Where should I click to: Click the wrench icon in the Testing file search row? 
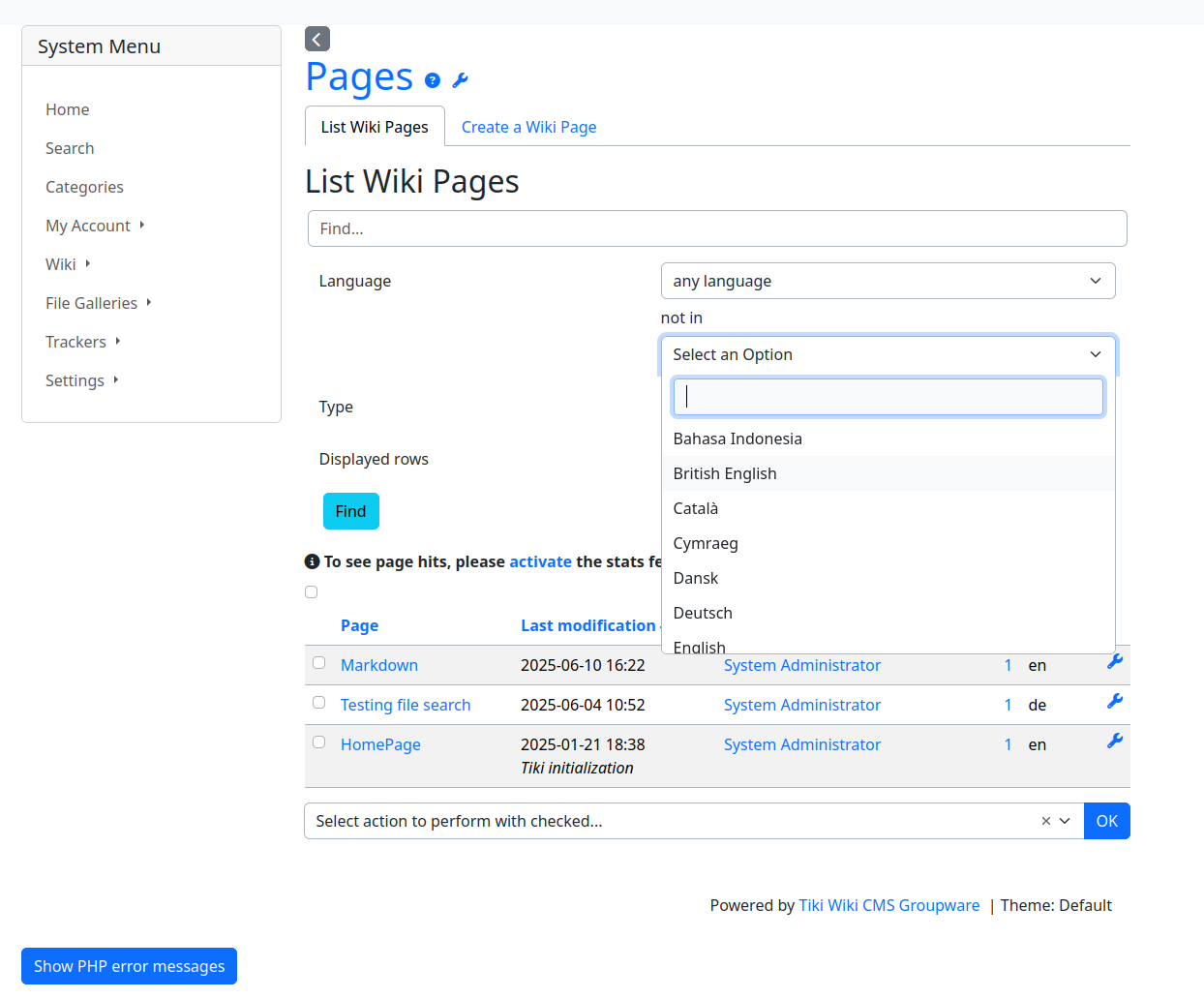coord(1115,701)
